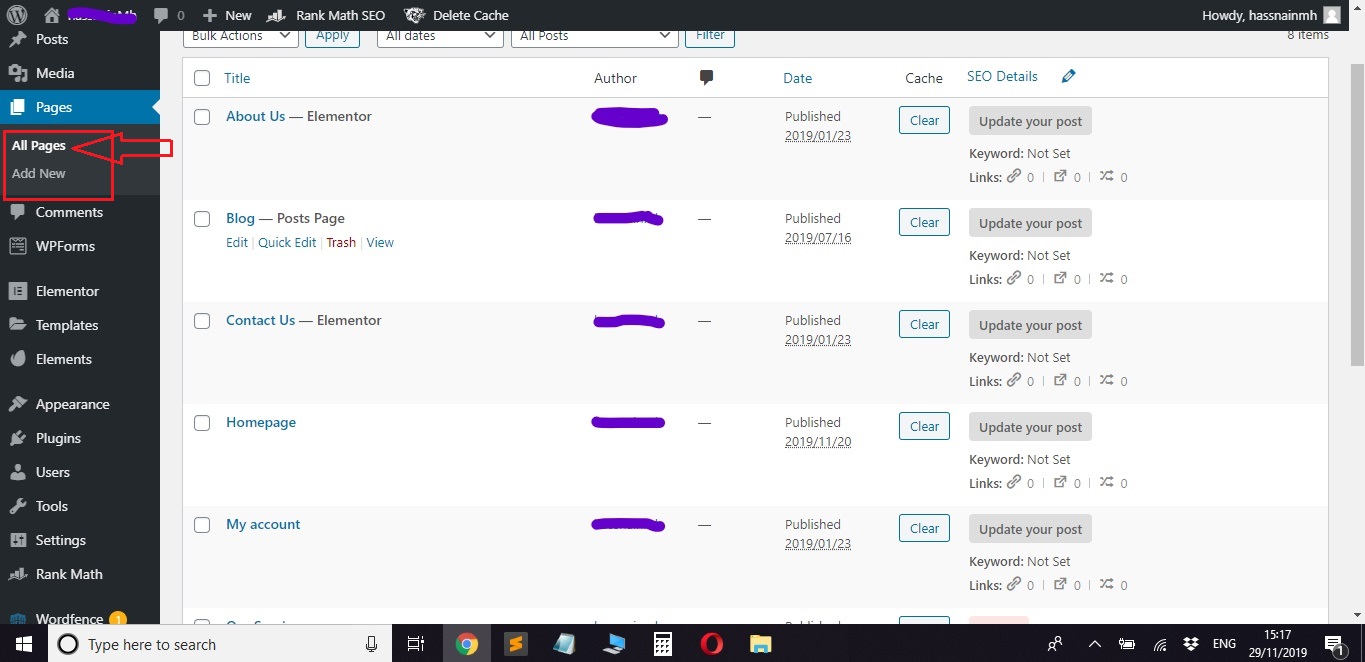
Task: Tick the select-all checkbox beside Title
Action: (202, 78)
